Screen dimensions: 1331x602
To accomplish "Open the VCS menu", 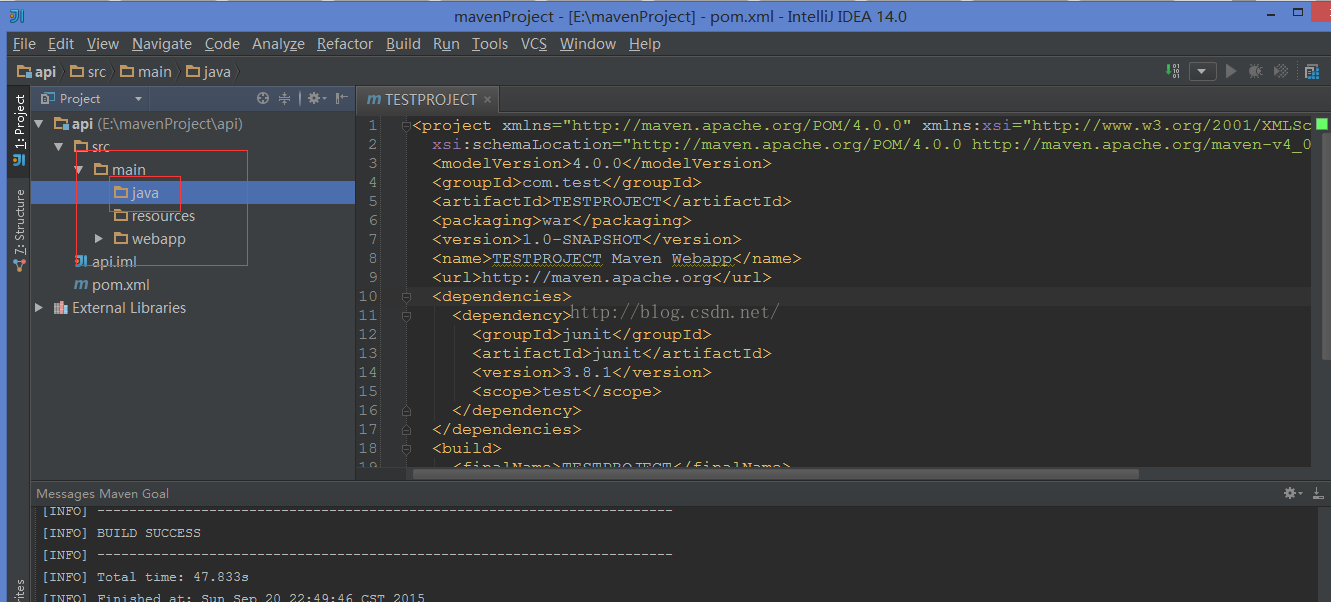I will click(x=534, y=44).
